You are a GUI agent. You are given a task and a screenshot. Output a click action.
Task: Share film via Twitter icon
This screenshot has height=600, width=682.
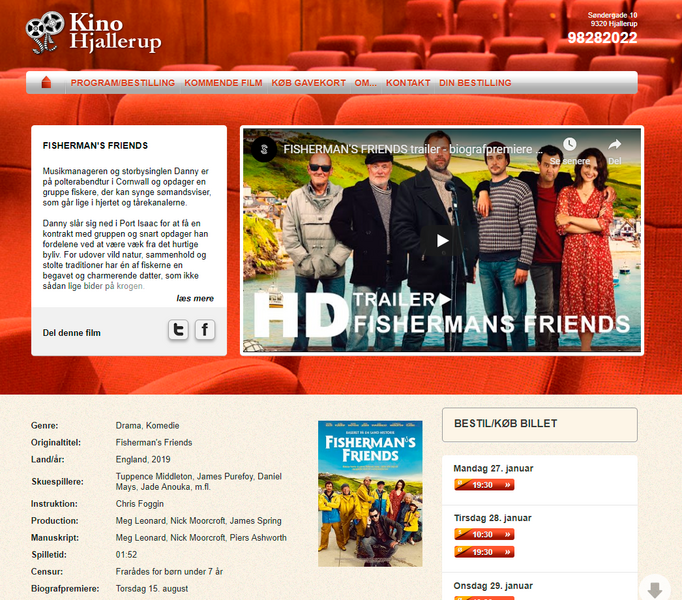pos(178,329)
